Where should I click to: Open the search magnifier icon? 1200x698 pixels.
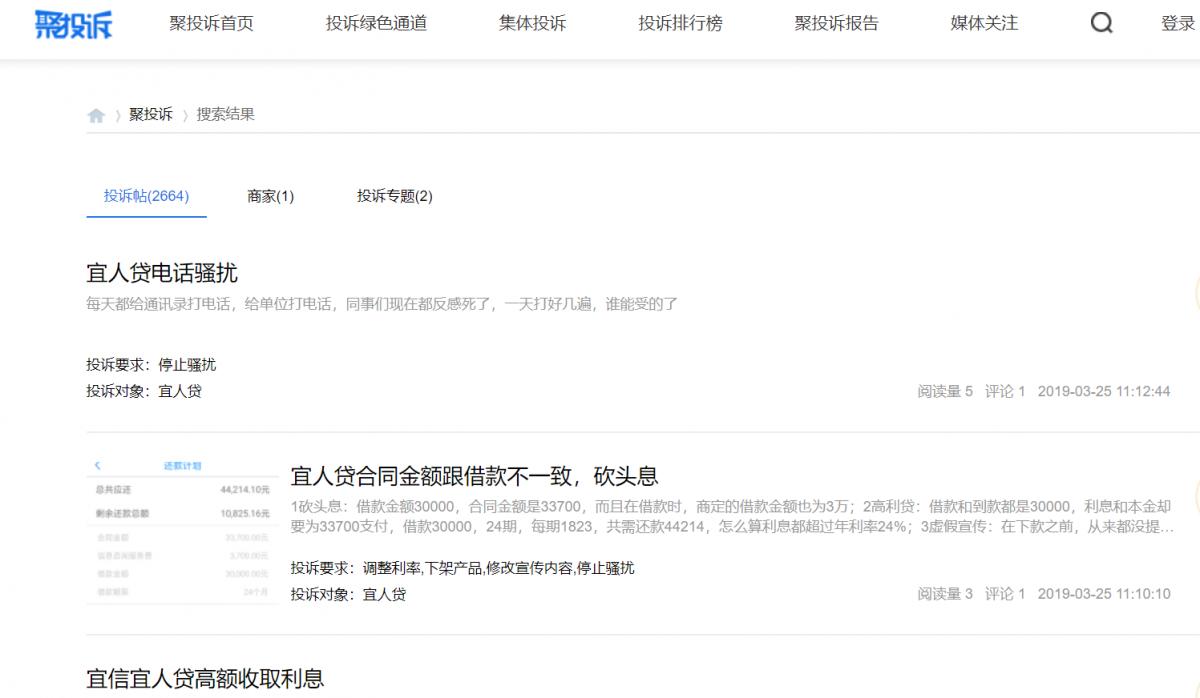point(1101,23)
